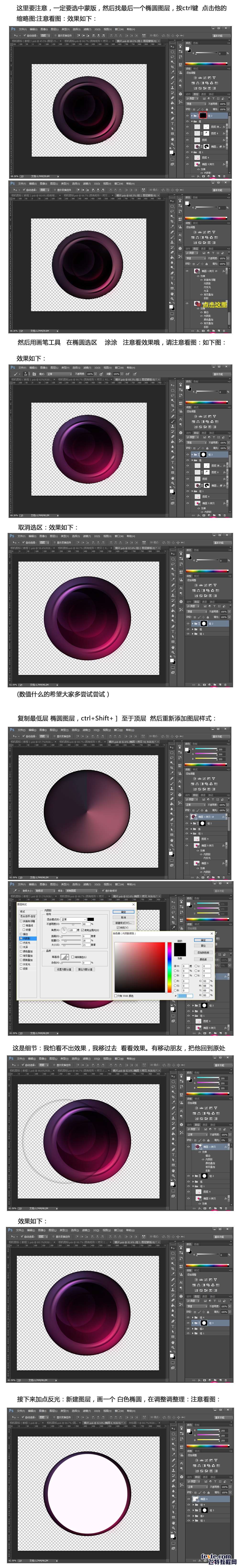
Task: Click the 设置为默认值 button in layer style dialog
Action: tap(64, 970)
